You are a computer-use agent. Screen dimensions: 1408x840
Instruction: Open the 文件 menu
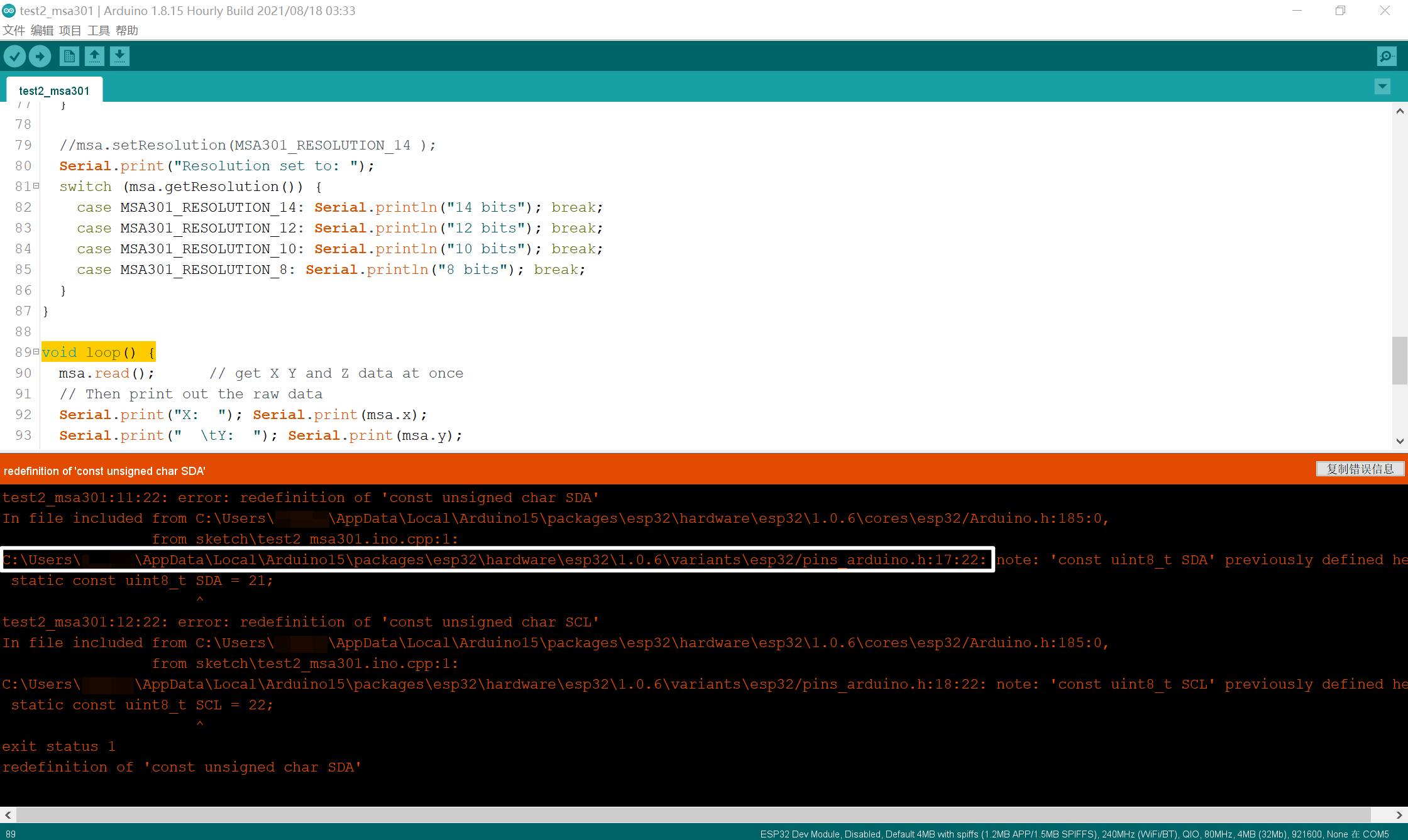click(14, 30)
